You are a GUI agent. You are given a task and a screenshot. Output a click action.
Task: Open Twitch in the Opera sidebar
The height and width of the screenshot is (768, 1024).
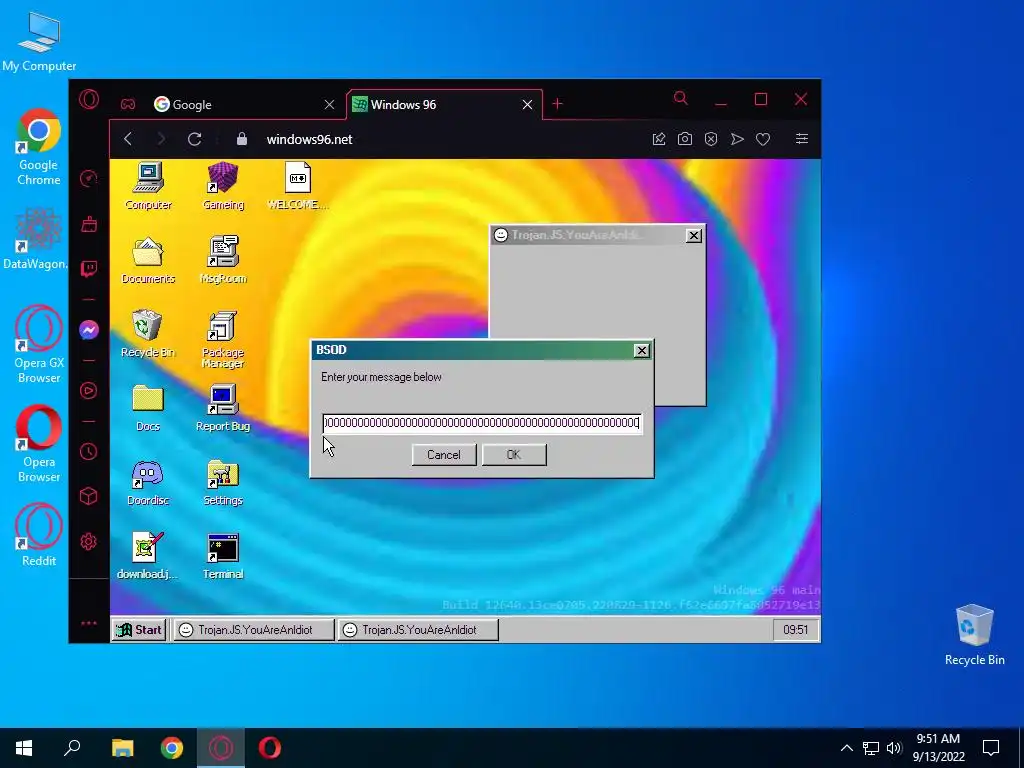point(89,268)
